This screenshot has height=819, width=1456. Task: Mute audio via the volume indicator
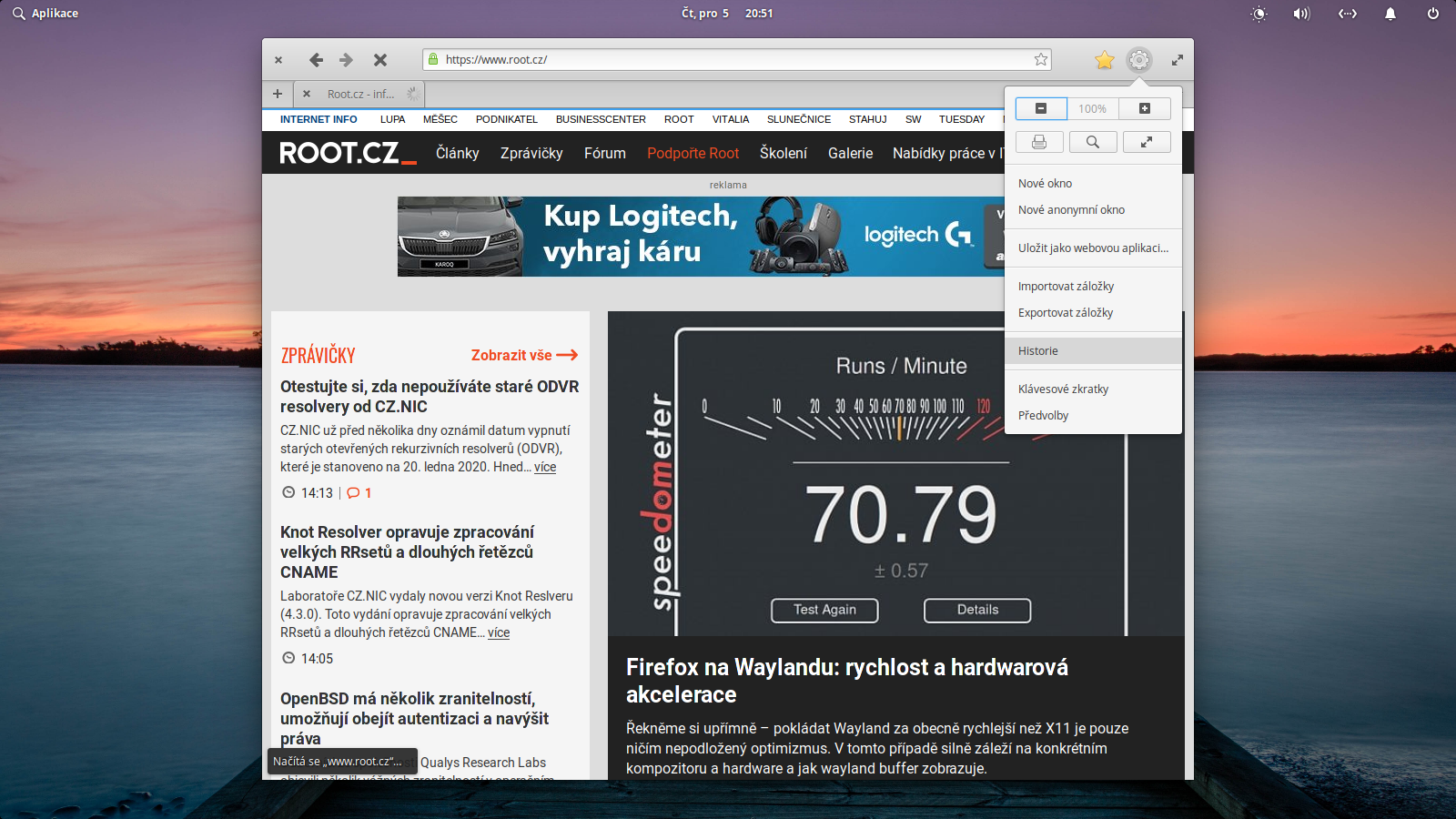[1301, 13]
